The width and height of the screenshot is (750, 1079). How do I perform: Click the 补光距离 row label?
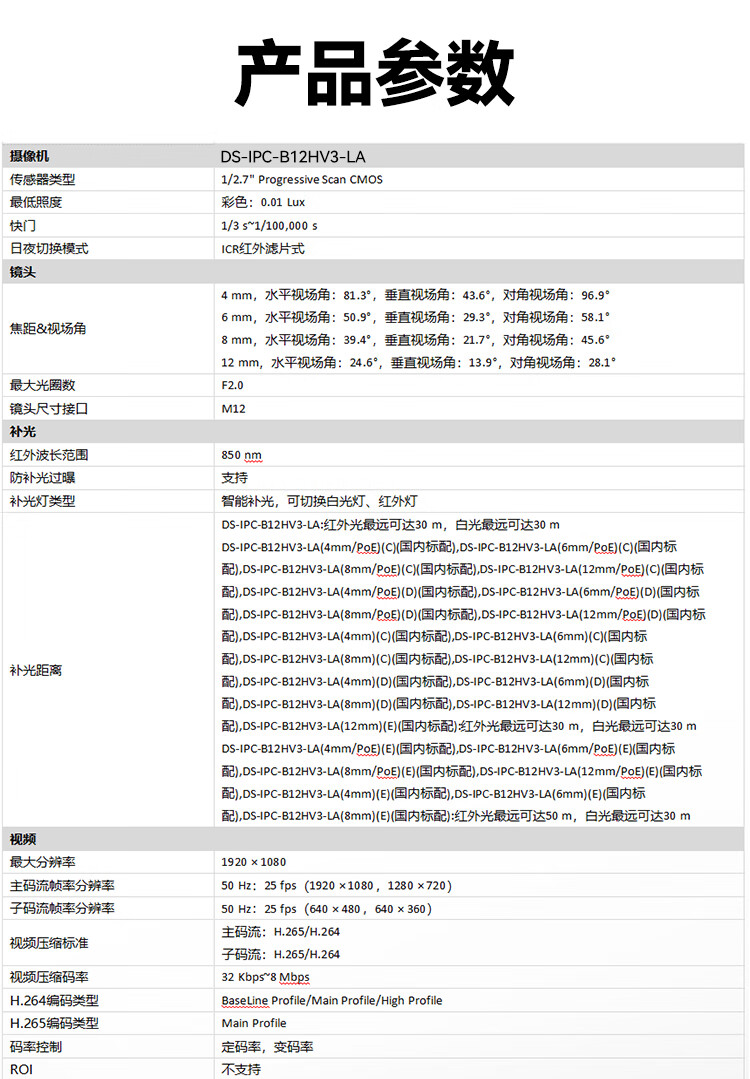[x=36, y=670]
